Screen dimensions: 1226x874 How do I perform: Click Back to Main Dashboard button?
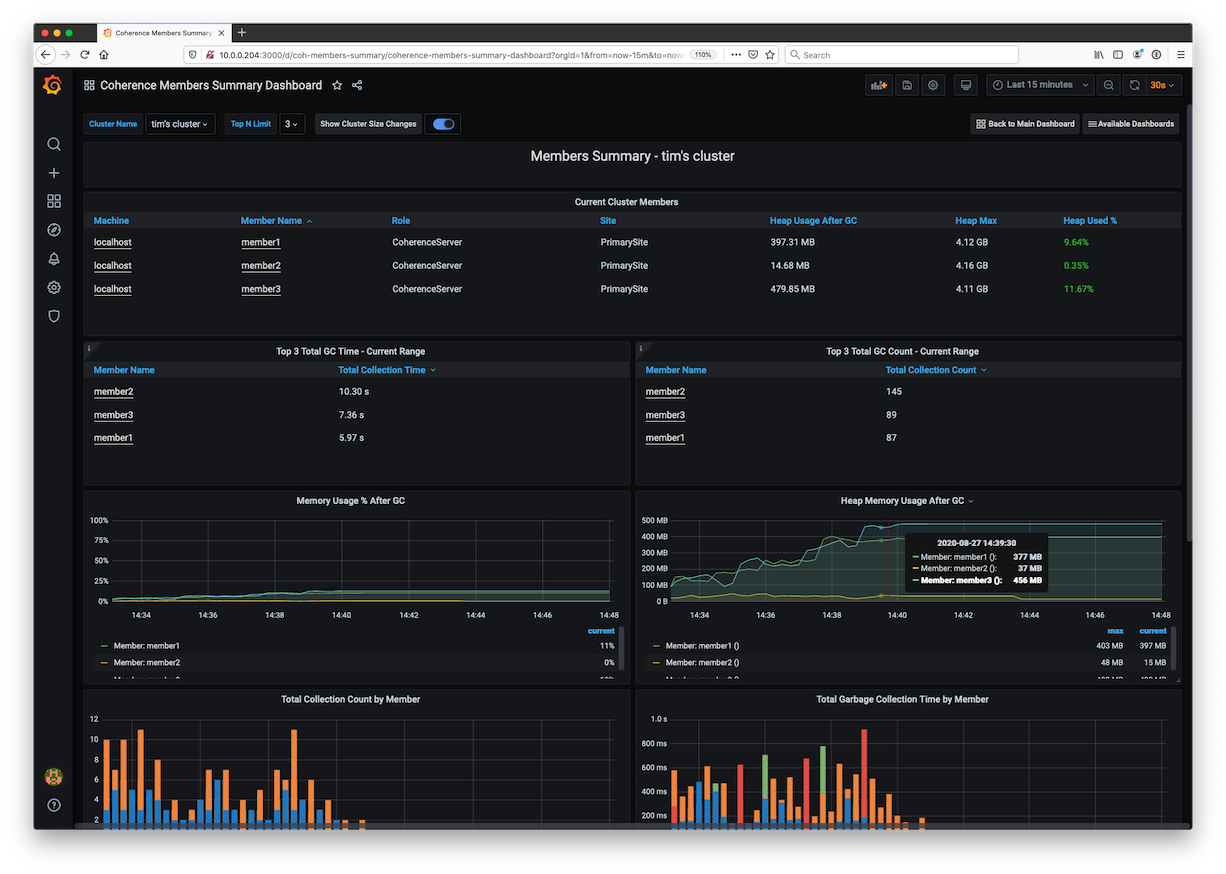pyautogui.click(x=1025, y=124)
